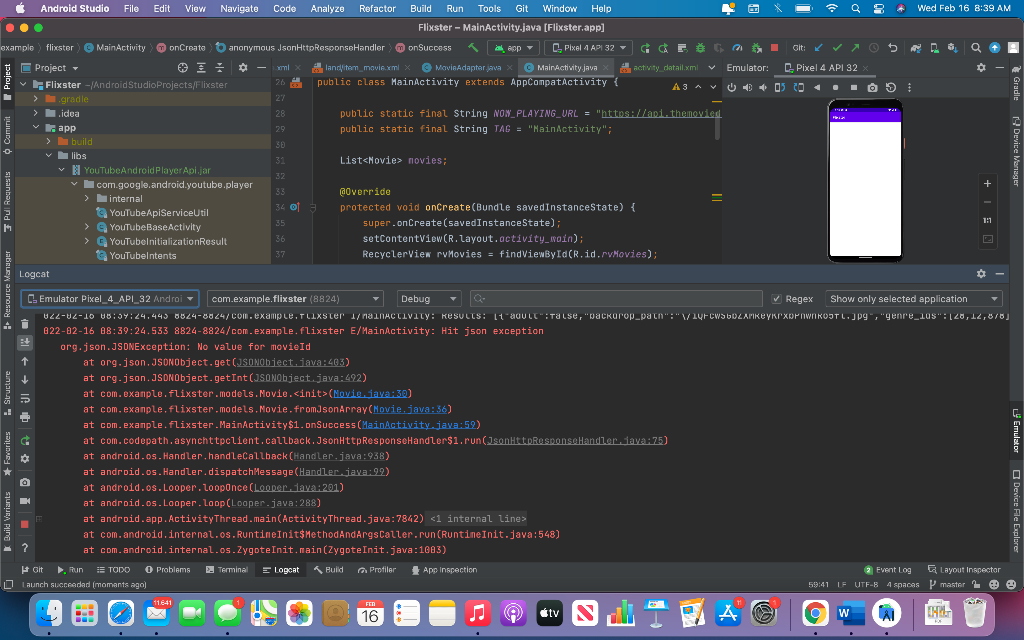Expand the internal package node

pos(87,199)
